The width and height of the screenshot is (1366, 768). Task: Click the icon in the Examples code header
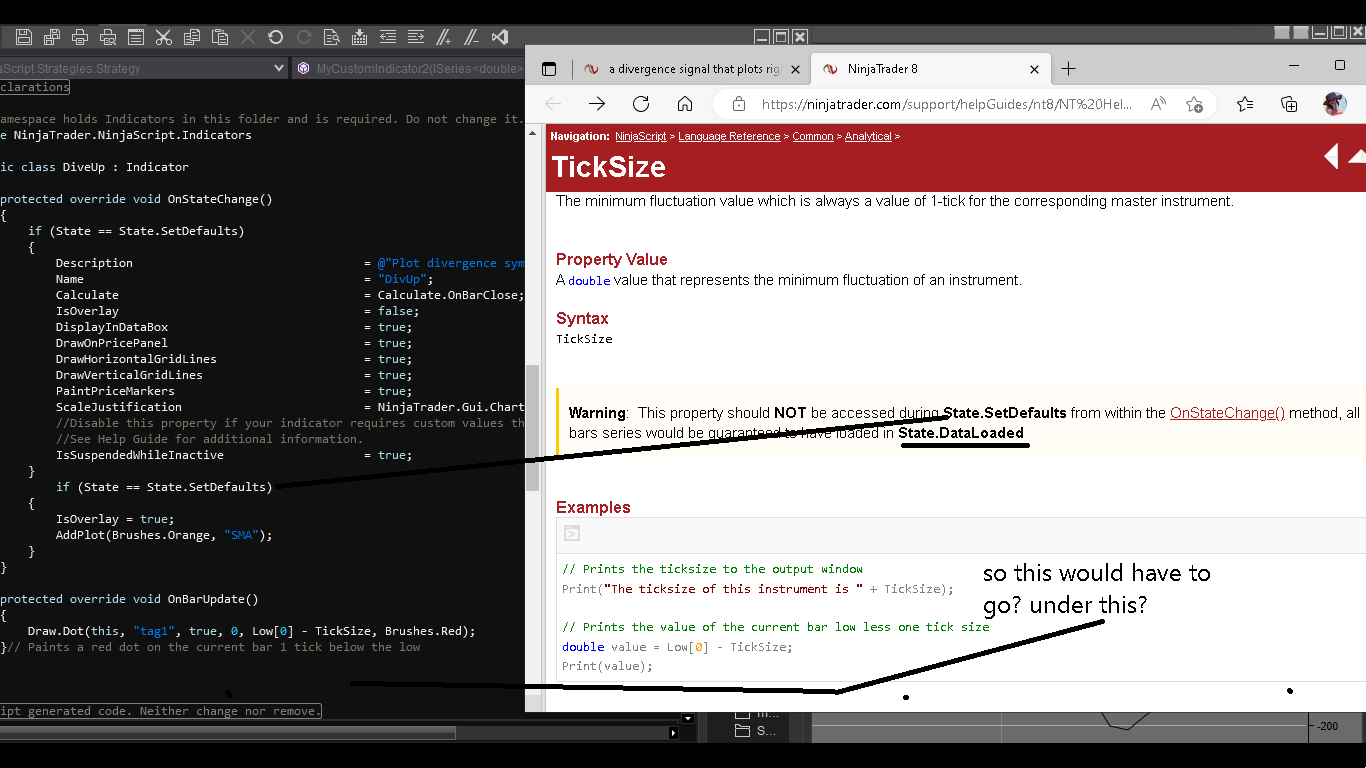click(572, 533)
